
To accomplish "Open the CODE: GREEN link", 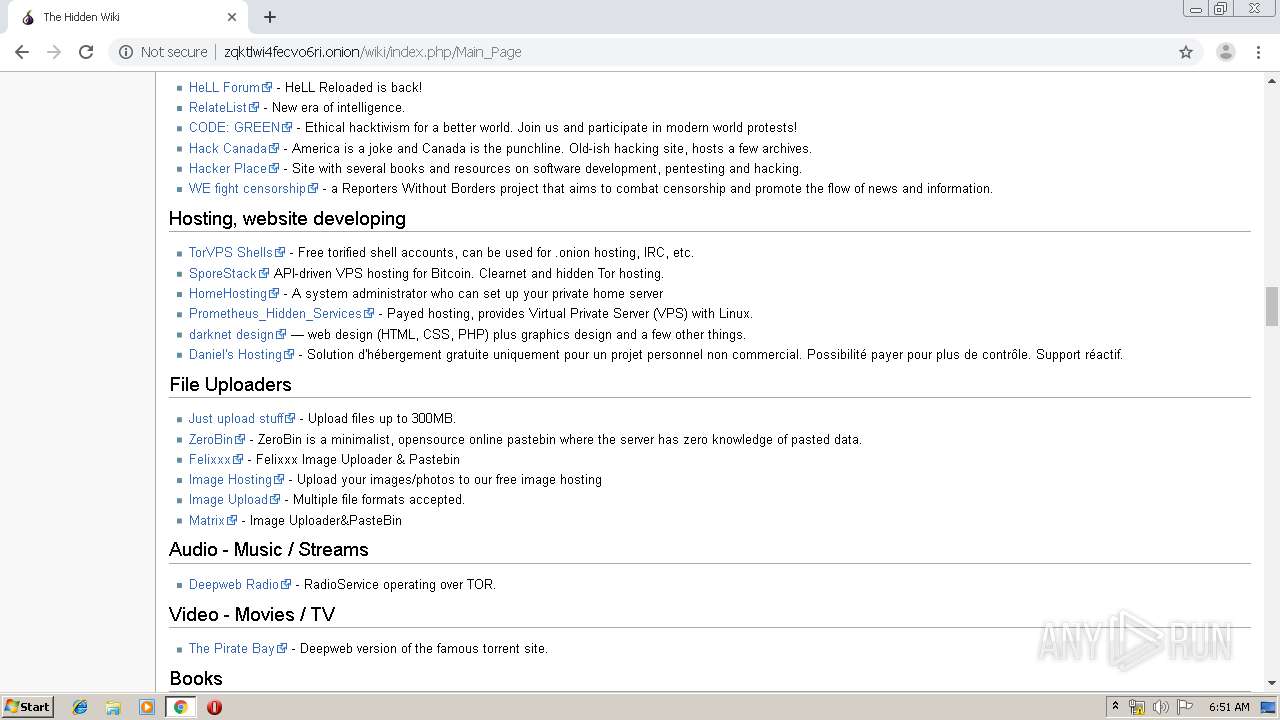I will coord(234,127).
